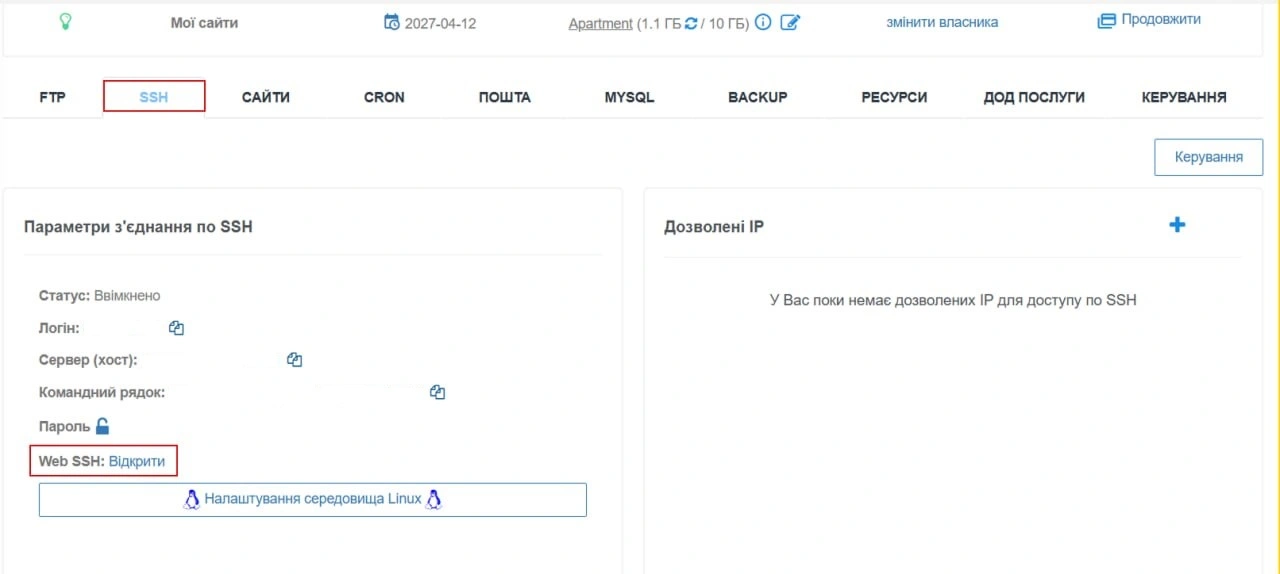Click the Статус: Ввімкнено text
Screen dimensions: 1280x574
[100, 296]
